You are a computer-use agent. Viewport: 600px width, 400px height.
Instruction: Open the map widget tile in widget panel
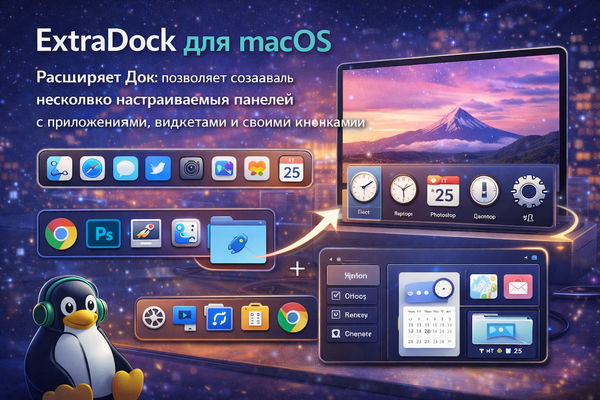(x=483, y=286)
